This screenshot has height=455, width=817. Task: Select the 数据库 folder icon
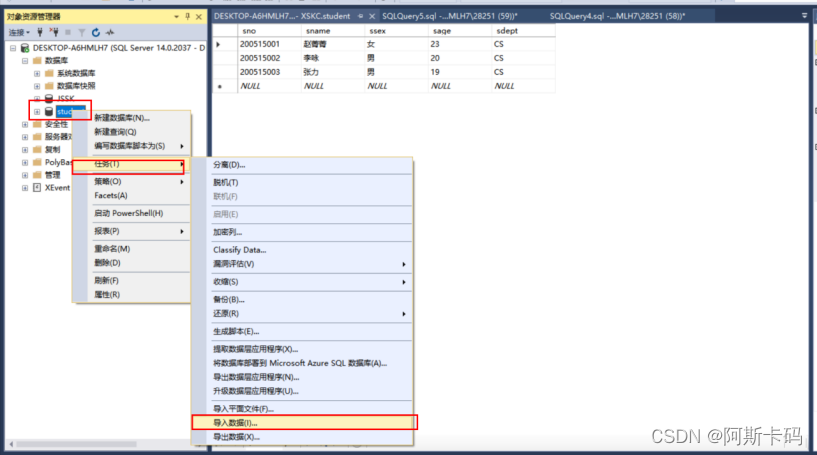(x=37, y=60)
